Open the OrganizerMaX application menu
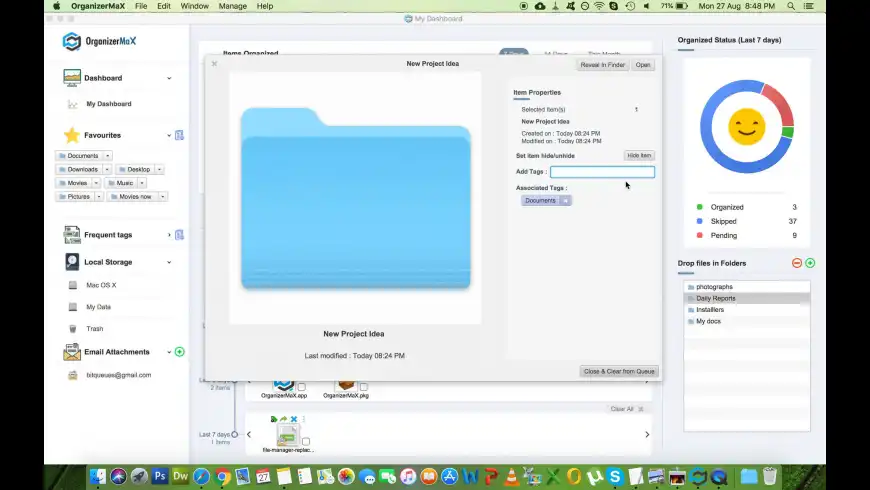 tap(98, 6)
